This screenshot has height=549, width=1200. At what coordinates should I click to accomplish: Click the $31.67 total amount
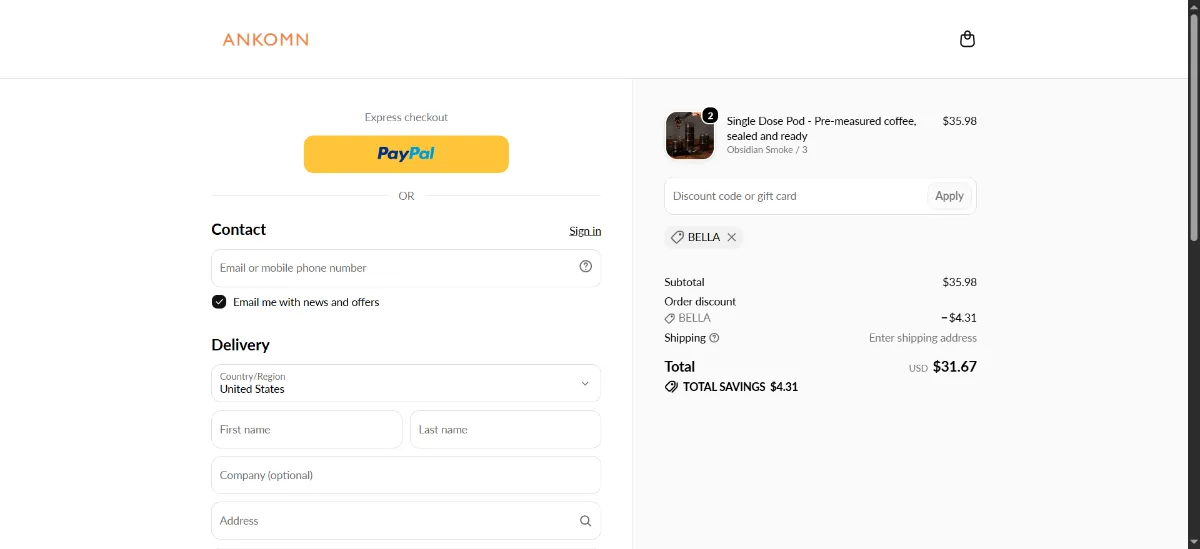click(955, 367)
